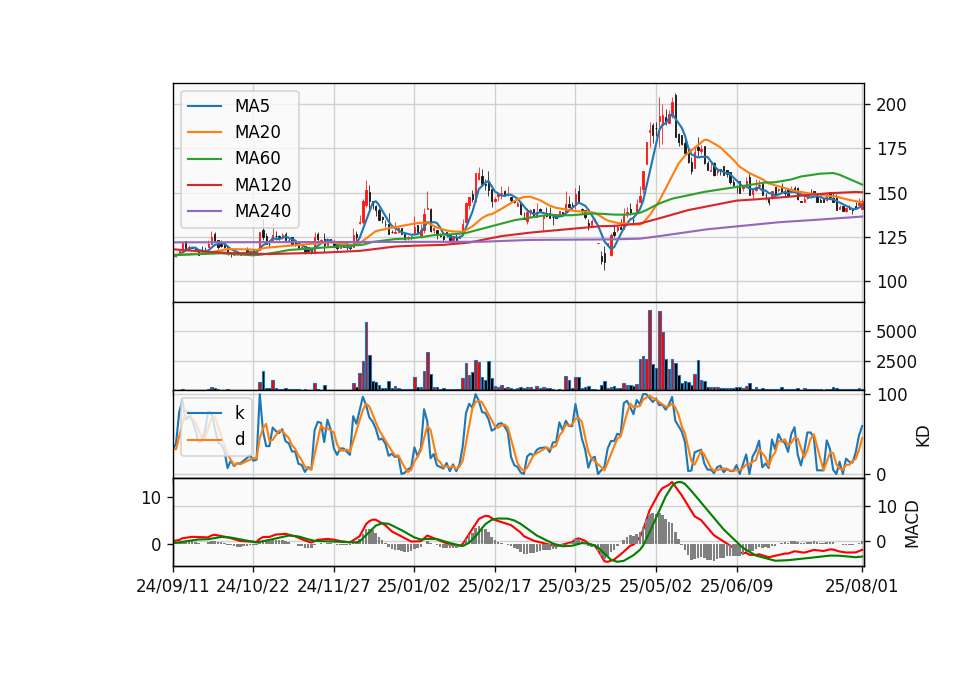Click the MA120 legend label
960x690 pixels.
263,185
